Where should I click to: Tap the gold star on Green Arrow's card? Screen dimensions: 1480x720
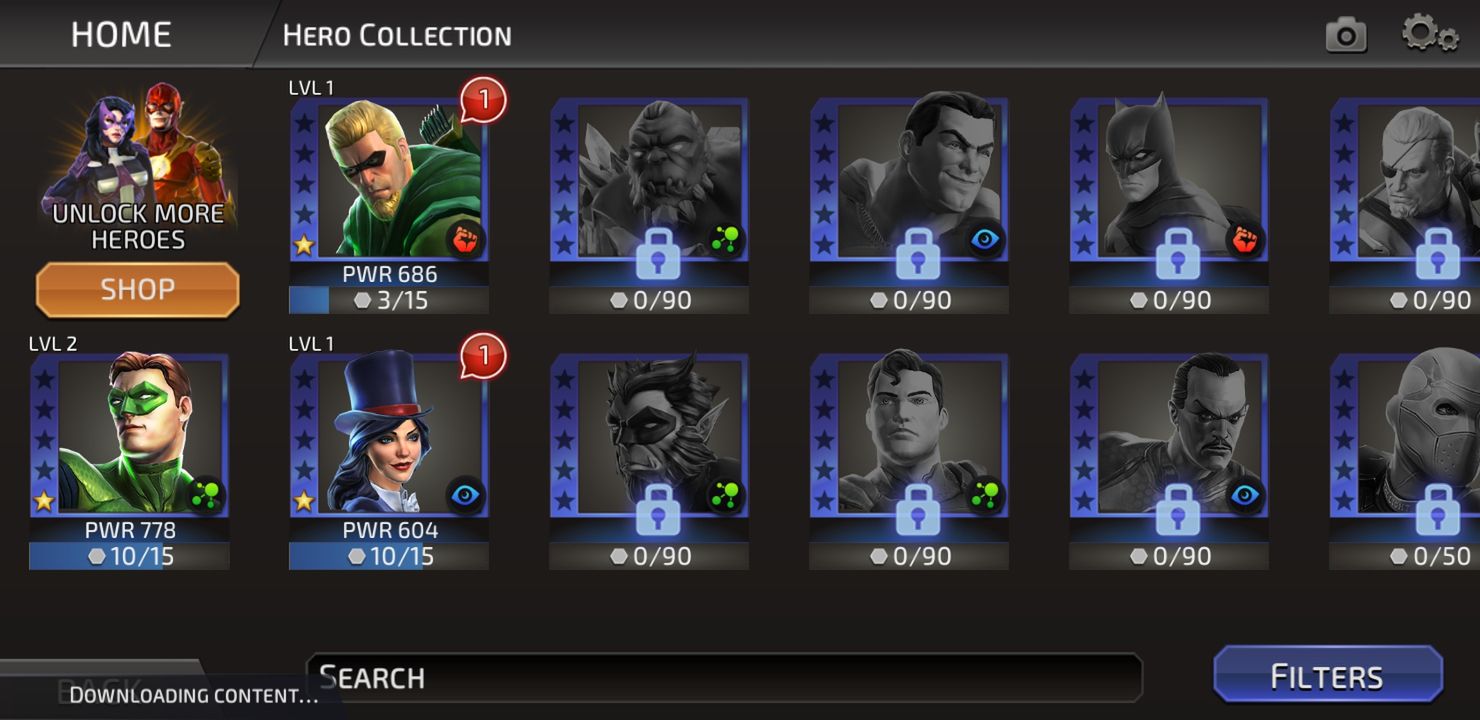[303, 245]
